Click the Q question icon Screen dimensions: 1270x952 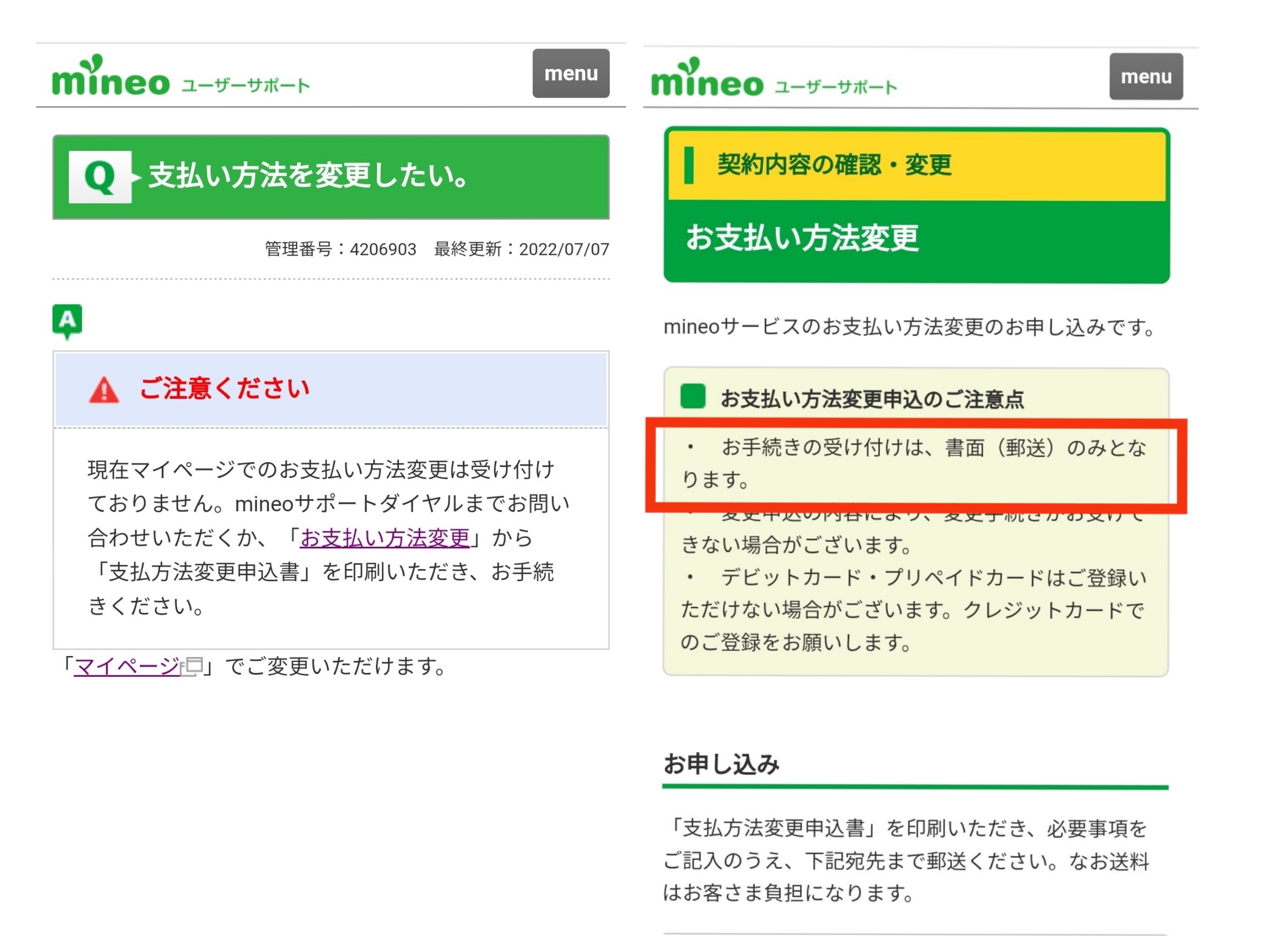tap(100, 177)
